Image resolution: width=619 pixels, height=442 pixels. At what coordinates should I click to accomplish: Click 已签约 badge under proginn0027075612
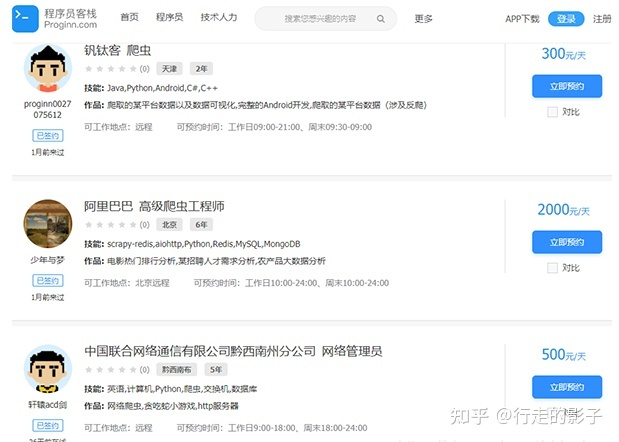click(x=48, y=136)
